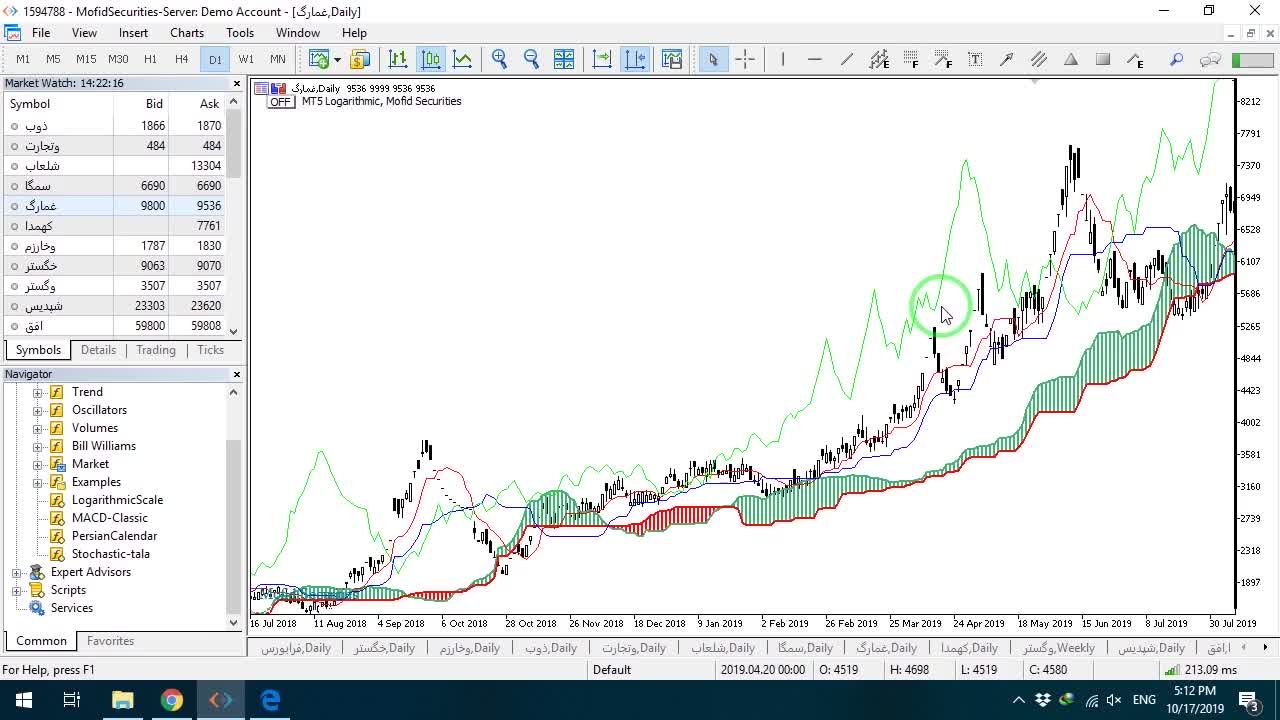Switch chart to H1 timeframe
Screen dimensions: 1280x720
[x=150, y=59]
